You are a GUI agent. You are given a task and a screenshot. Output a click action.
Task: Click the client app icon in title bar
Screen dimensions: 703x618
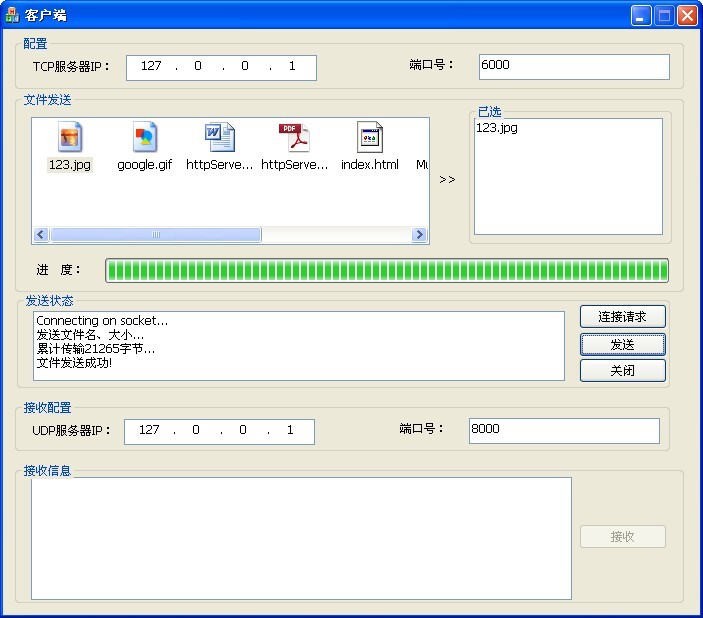pos(12,15)
